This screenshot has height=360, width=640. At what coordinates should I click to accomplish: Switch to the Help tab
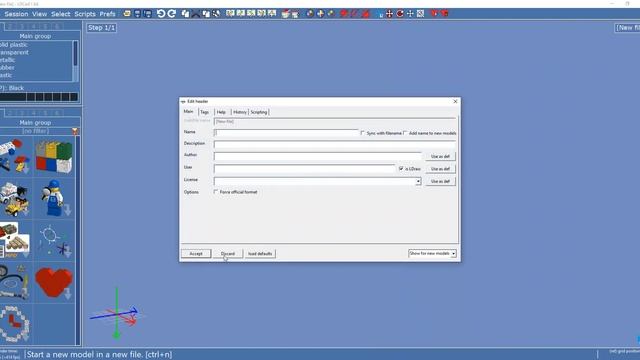[221, 112]
